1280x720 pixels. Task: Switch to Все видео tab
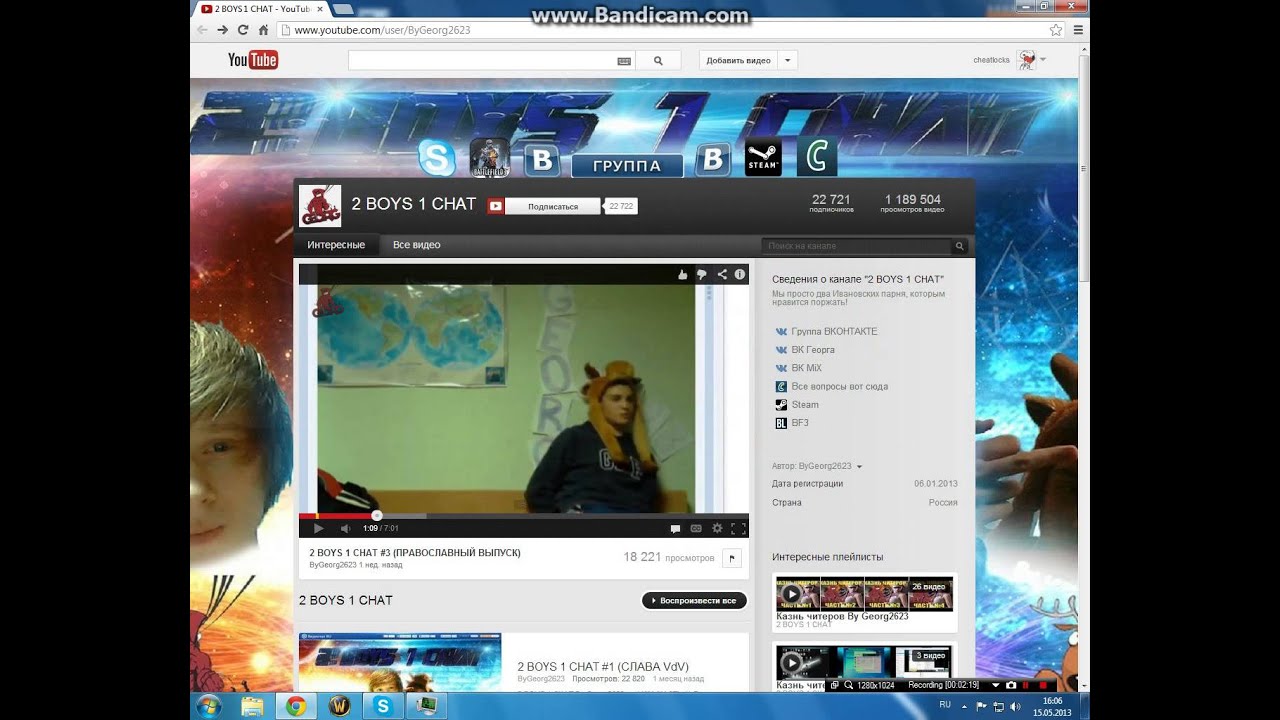(x=416, y=245)
